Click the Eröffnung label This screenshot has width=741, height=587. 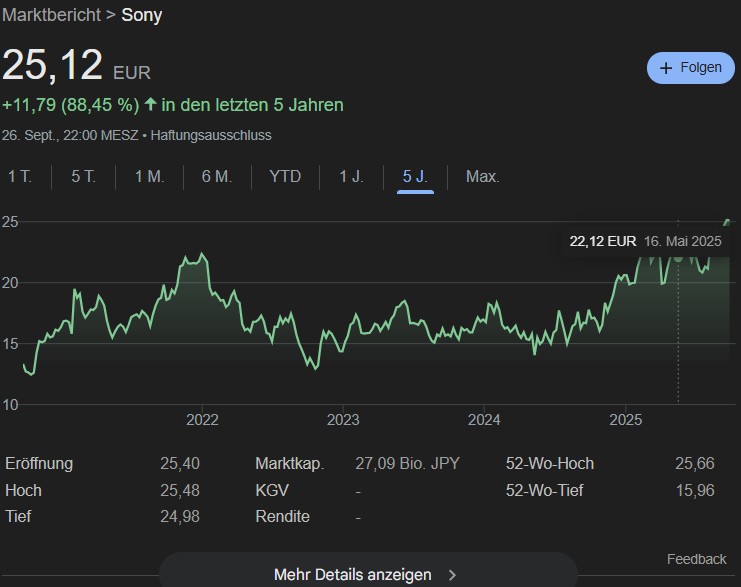pyautogui.click(x=39, y=464)
